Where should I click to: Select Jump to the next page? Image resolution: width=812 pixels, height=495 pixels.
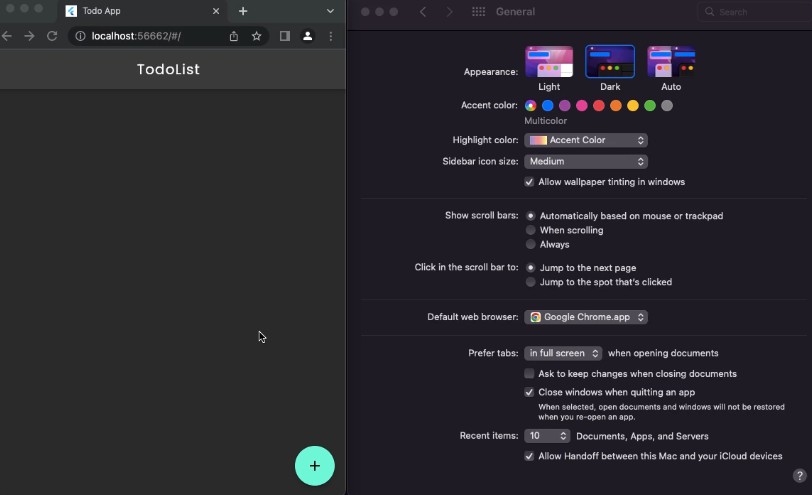(530, 268)
